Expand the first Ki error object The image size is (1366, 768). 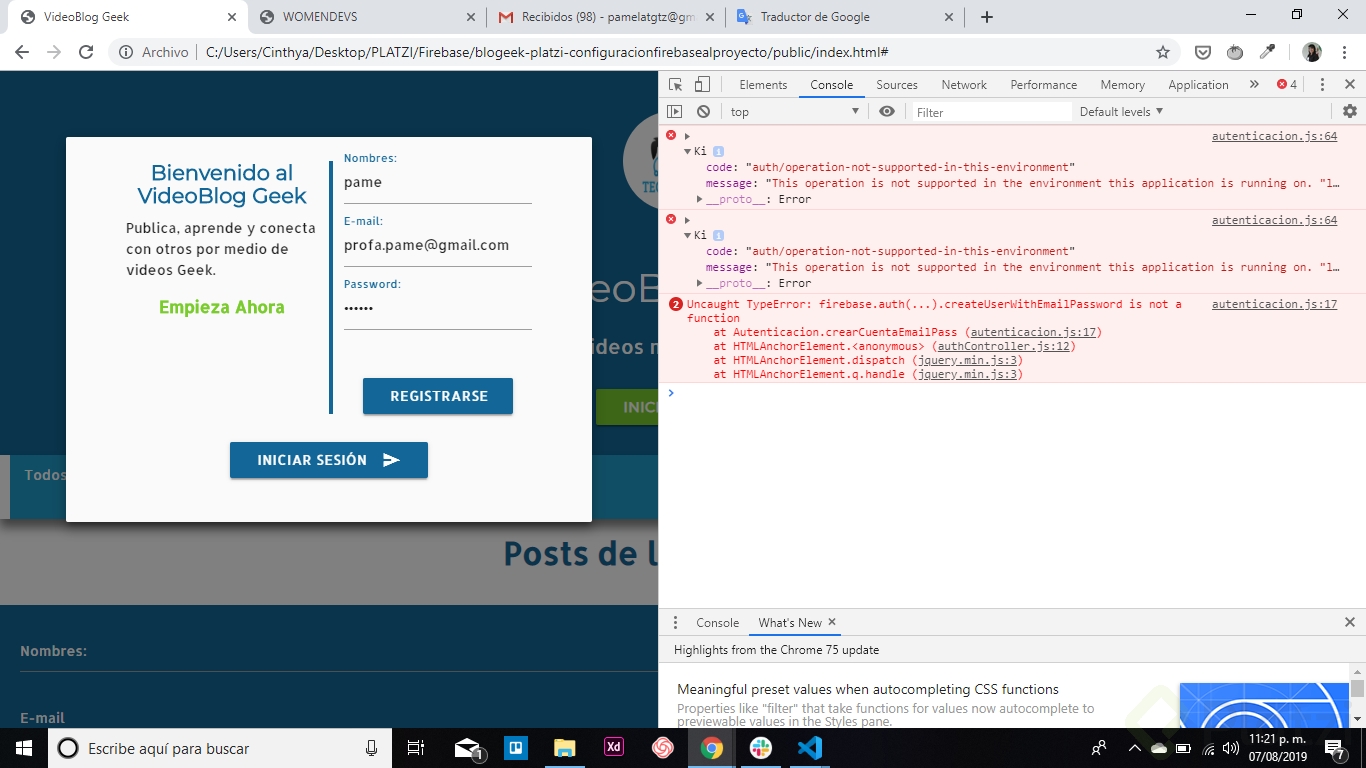coord(686,151)
